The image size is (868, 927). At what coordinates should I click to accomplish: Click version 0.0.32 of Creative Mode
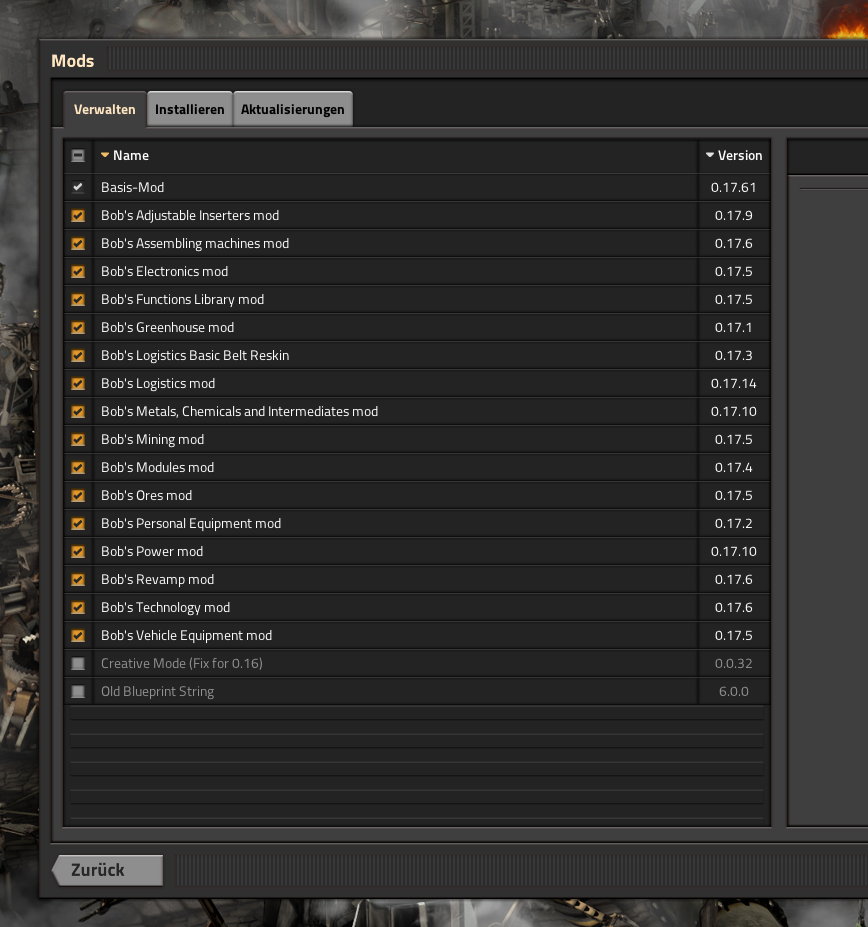pyautogui.click(x=734, y=664)
